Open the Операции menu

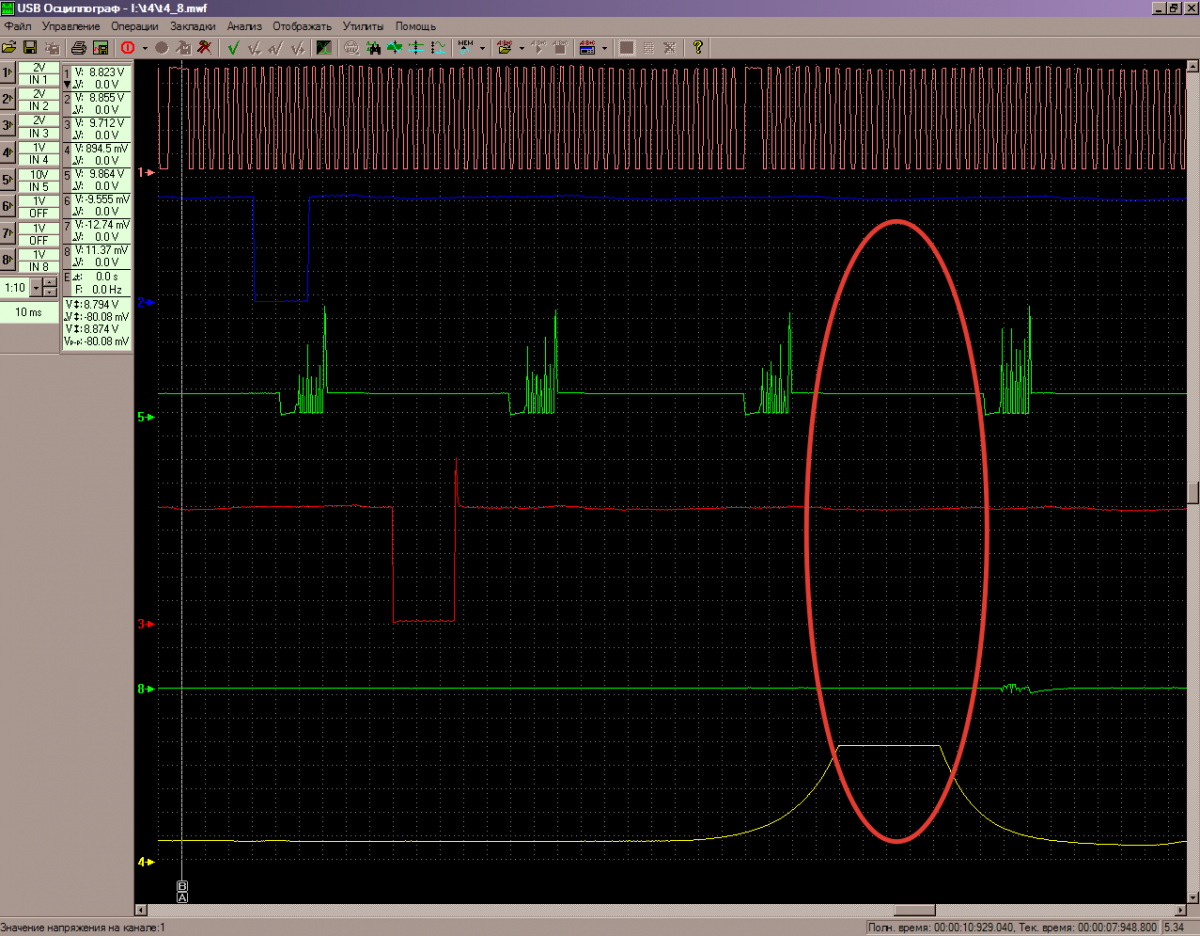(134, 25)
